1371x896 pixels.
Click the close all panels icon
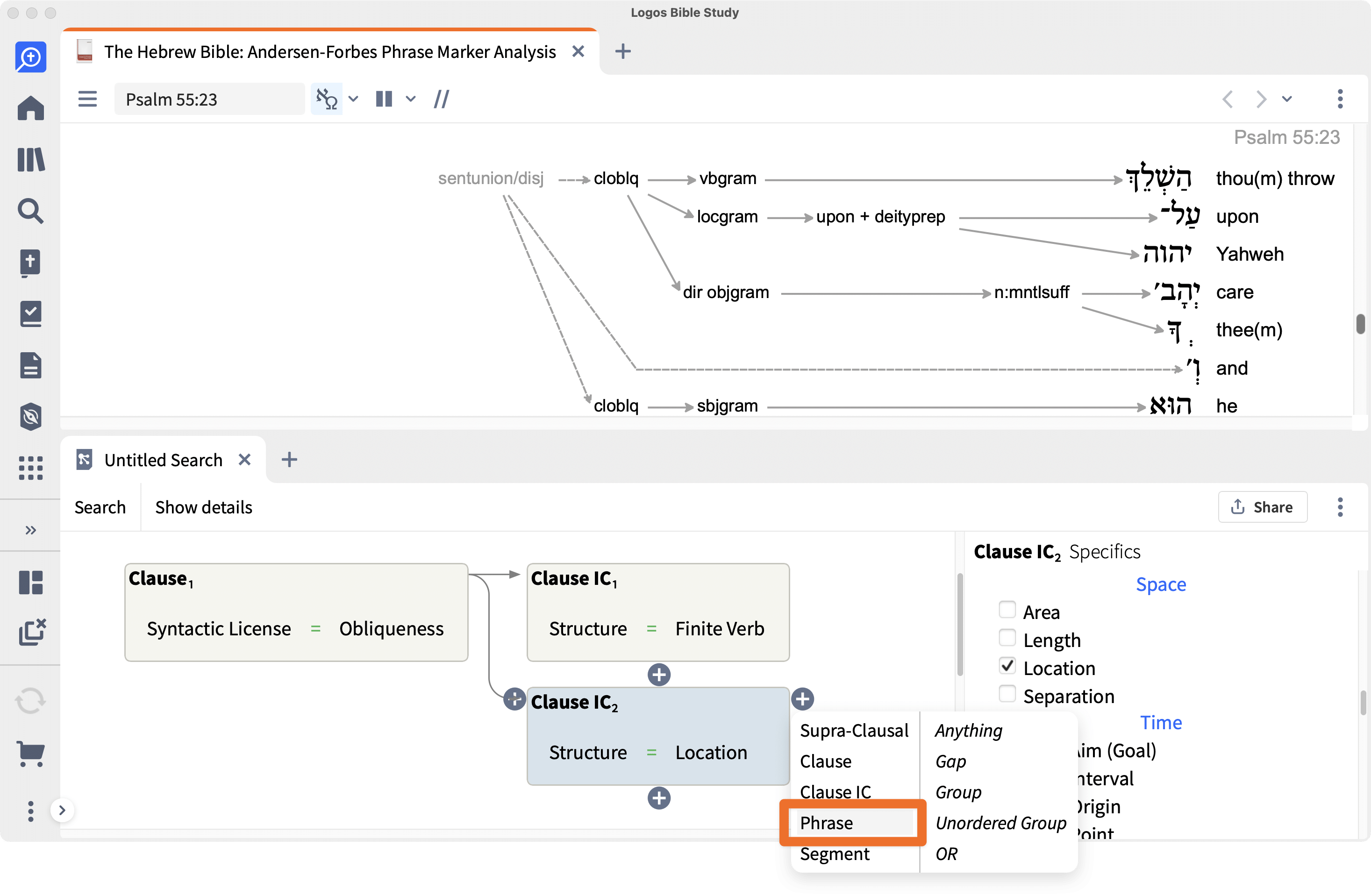click(32, 632)
